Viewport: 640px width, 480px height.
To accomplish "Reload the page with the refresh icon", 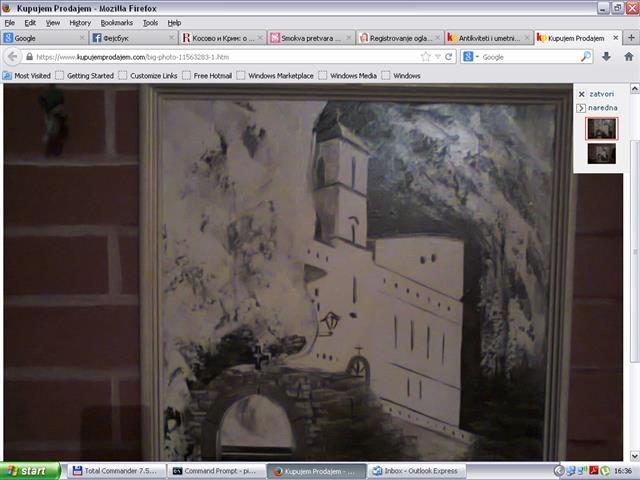I will tap(449, 57).
